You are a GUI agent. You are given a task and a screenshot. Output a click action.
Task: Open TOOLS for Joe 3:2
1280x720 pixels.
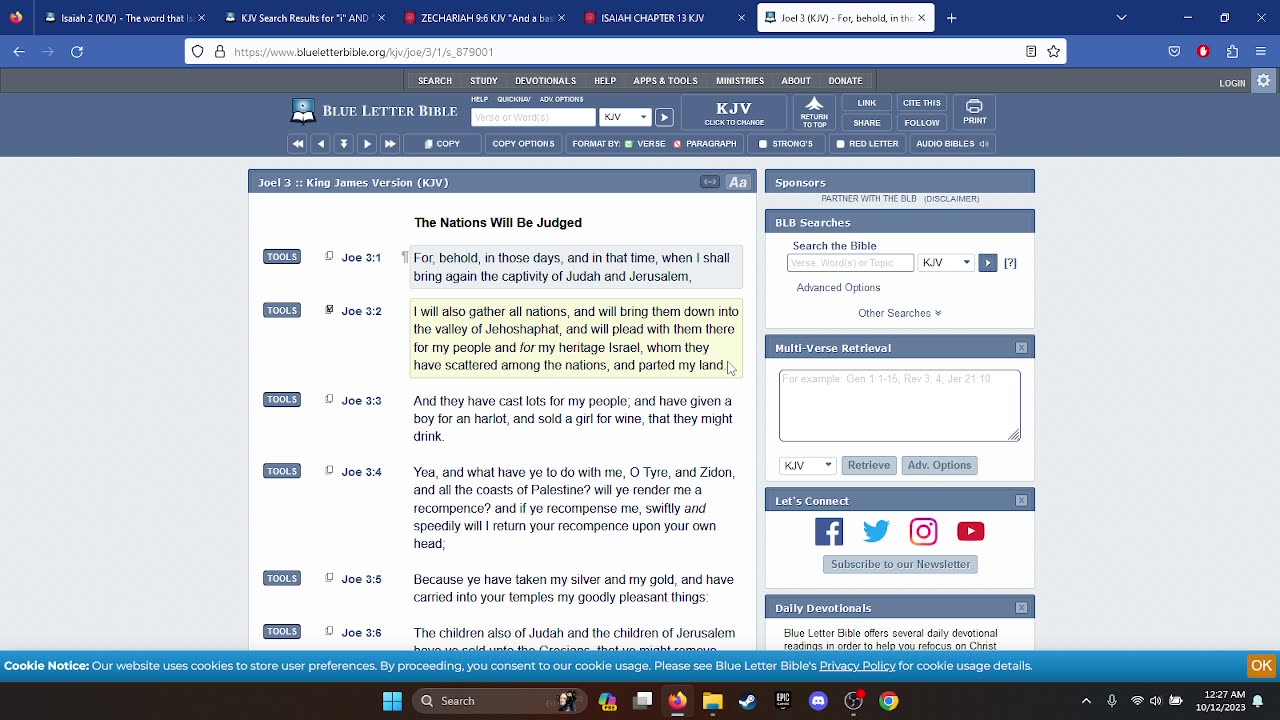click(282, 310)
